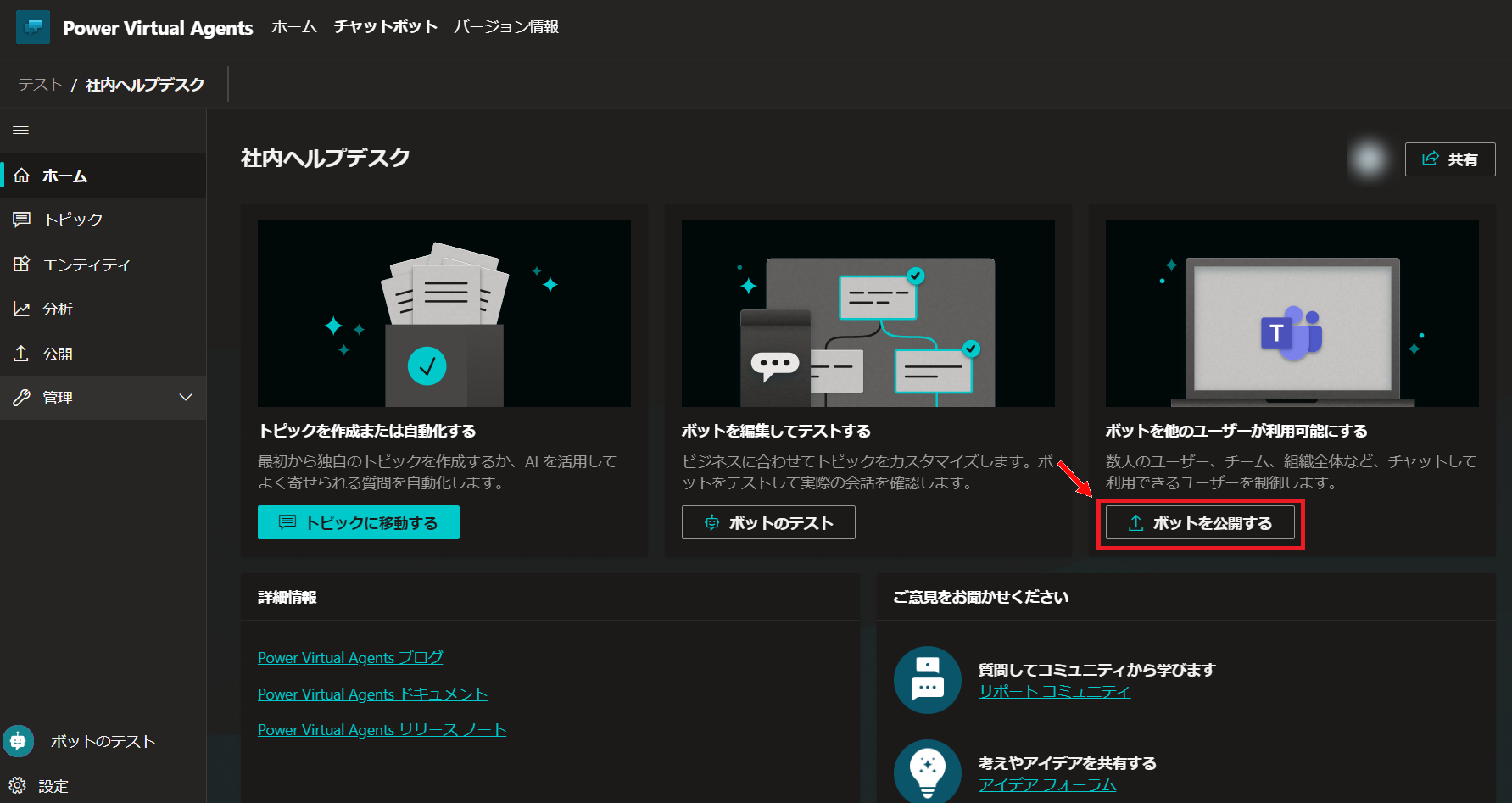Click the lightbulb ideas icon
Screen dimensions: 1512x803
pos(928,772)
